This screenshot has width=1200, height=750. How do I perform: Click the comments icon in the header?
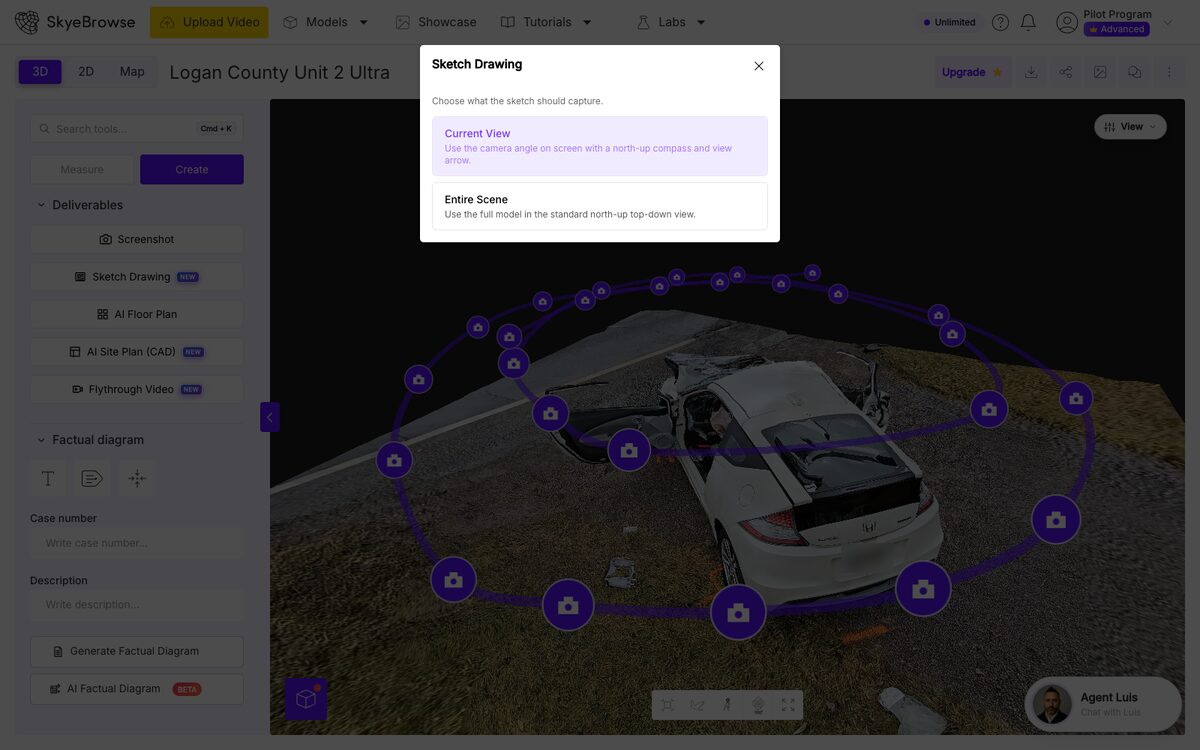[x=1134, y=72]
